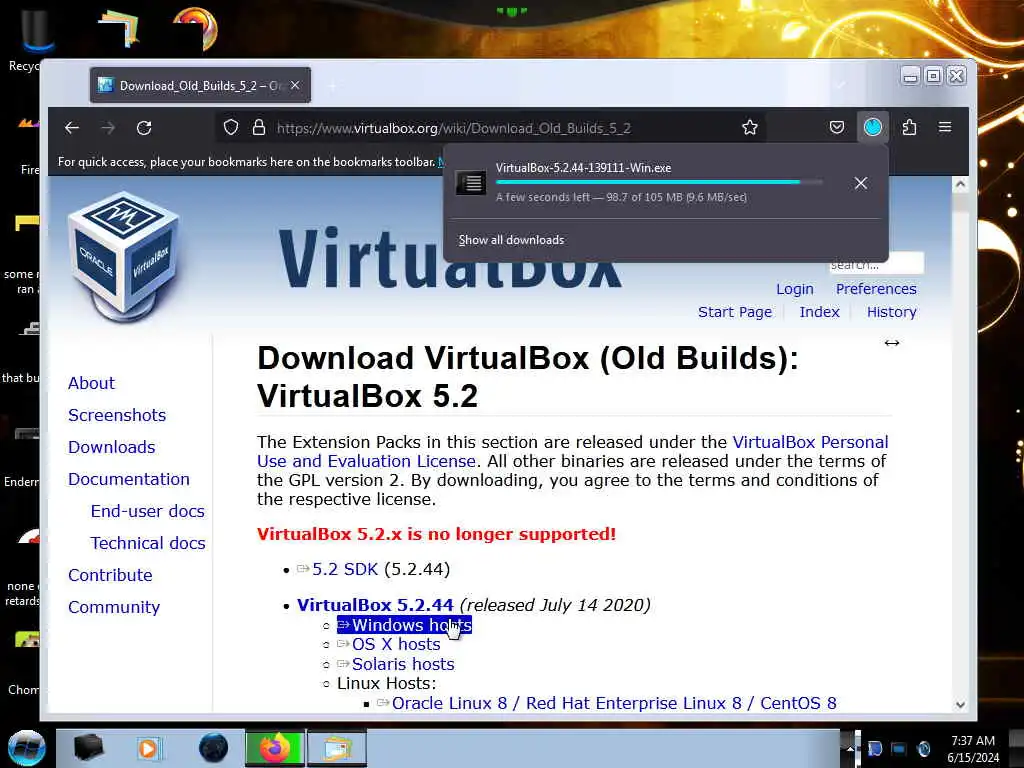
Task: Open the History link
Action: point(891,312)
